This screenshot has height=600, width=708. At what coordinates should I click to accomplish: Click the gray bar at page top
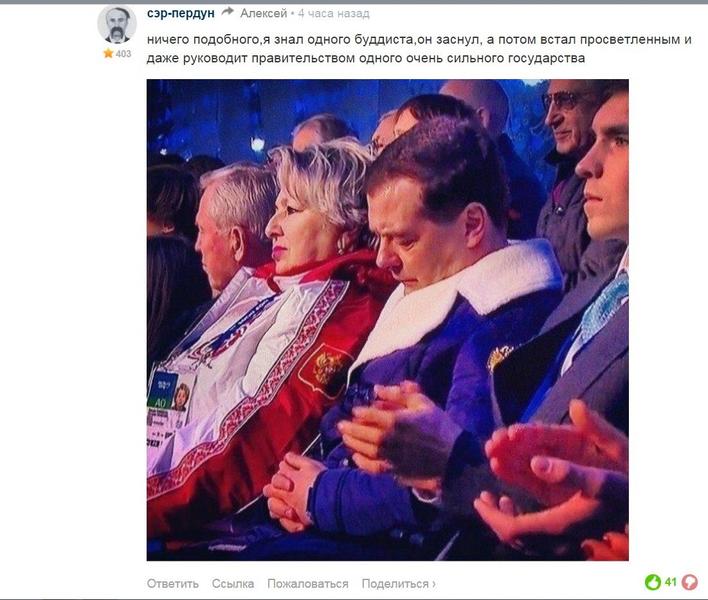pos(354,2)
